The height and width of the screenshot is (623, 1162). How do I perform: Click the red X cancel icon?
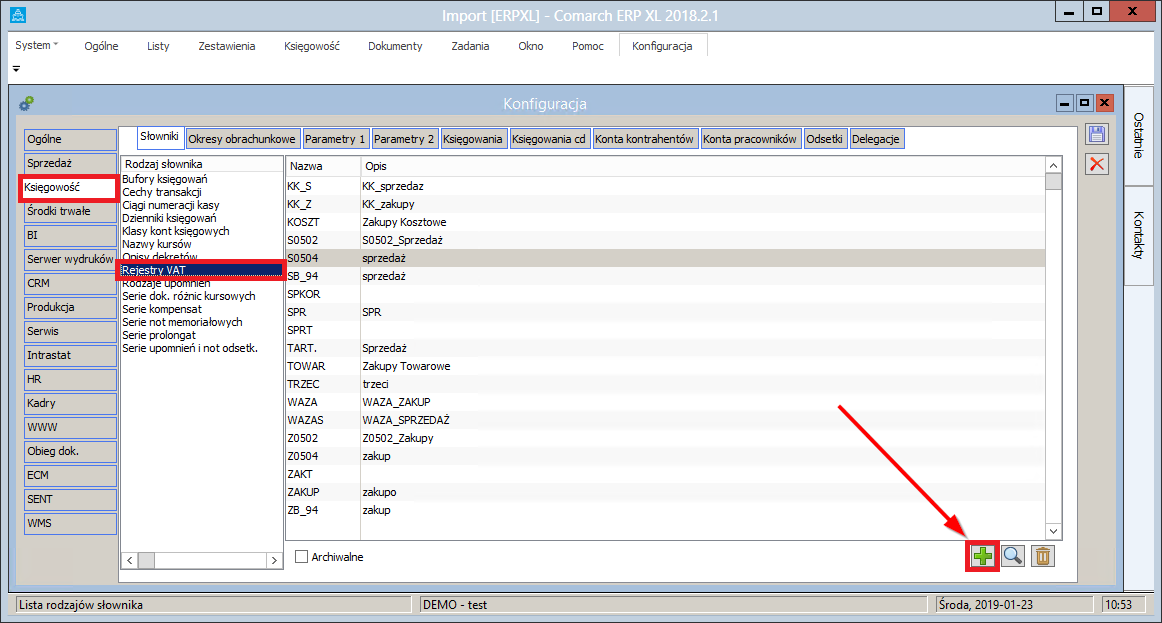1097,164
